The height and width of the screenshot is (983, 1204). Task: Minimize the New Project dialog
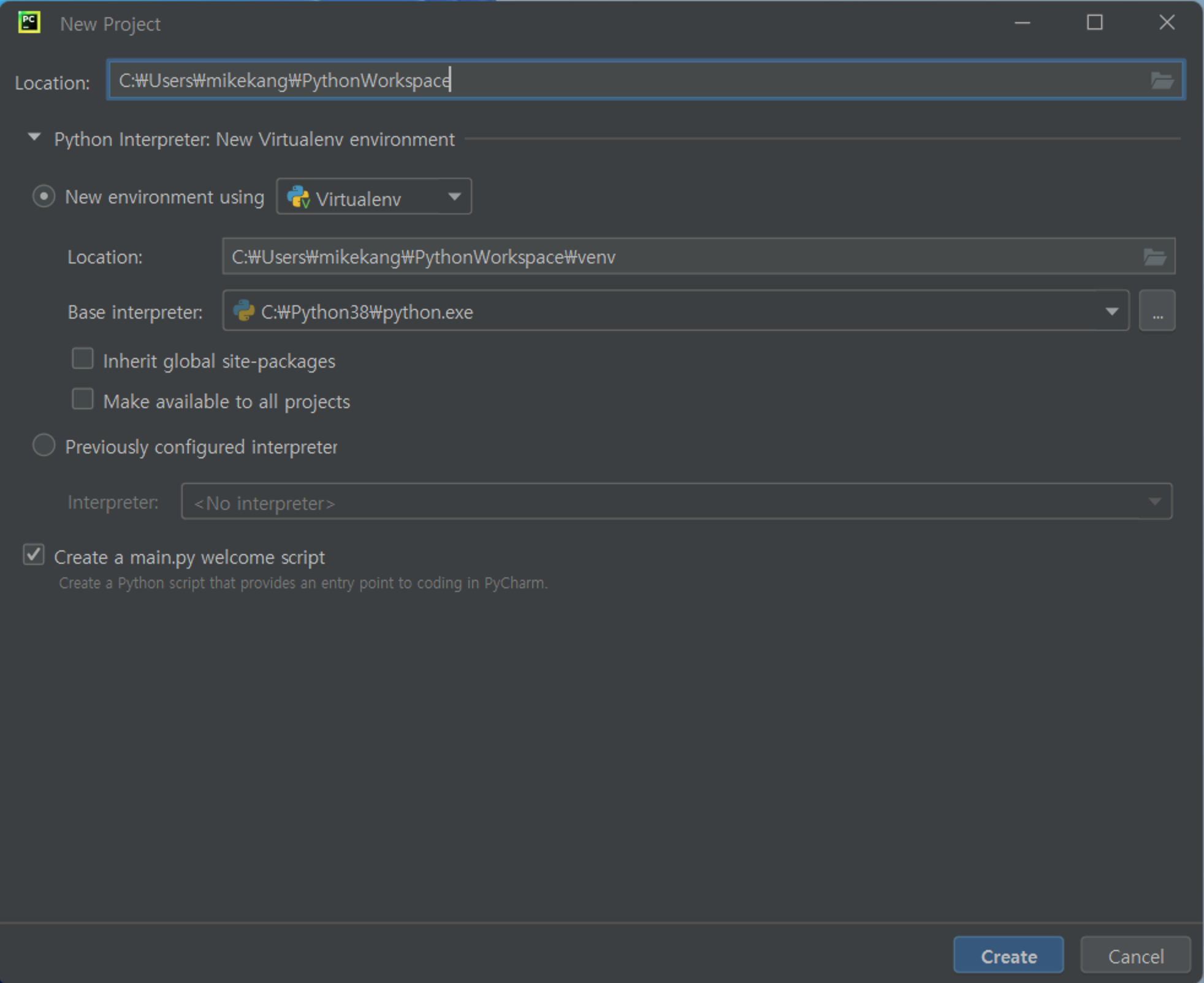(1022, 23)
